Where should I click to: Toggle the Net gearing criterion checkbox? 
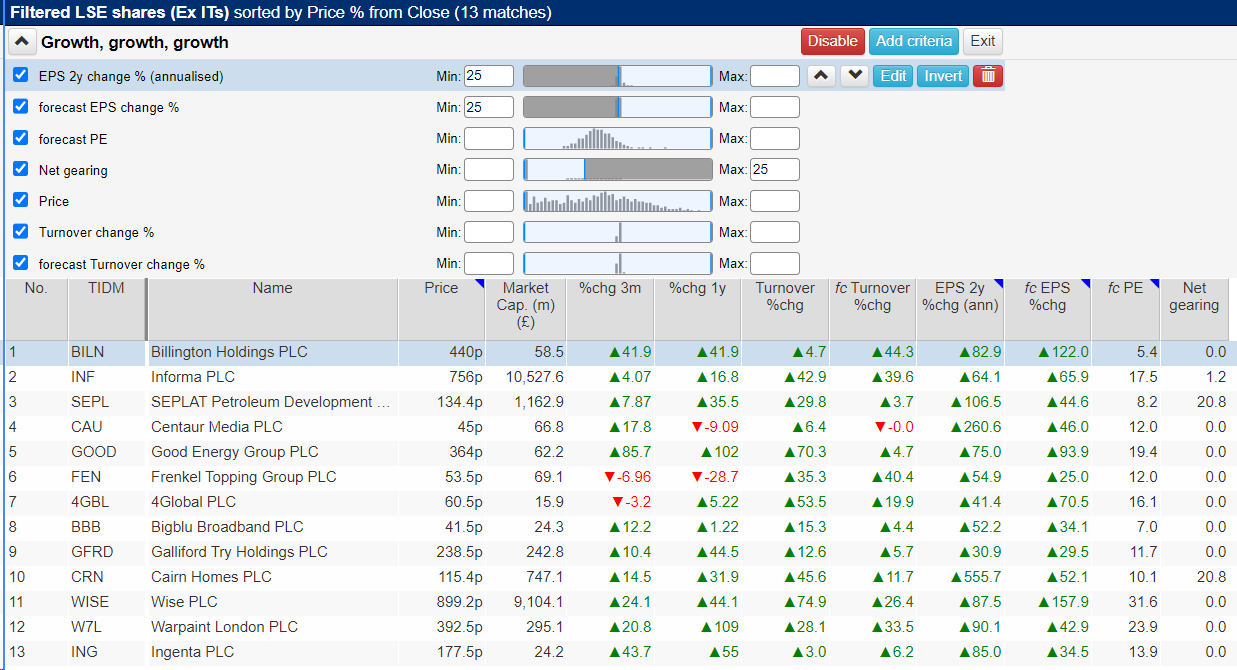pos(21,169)
